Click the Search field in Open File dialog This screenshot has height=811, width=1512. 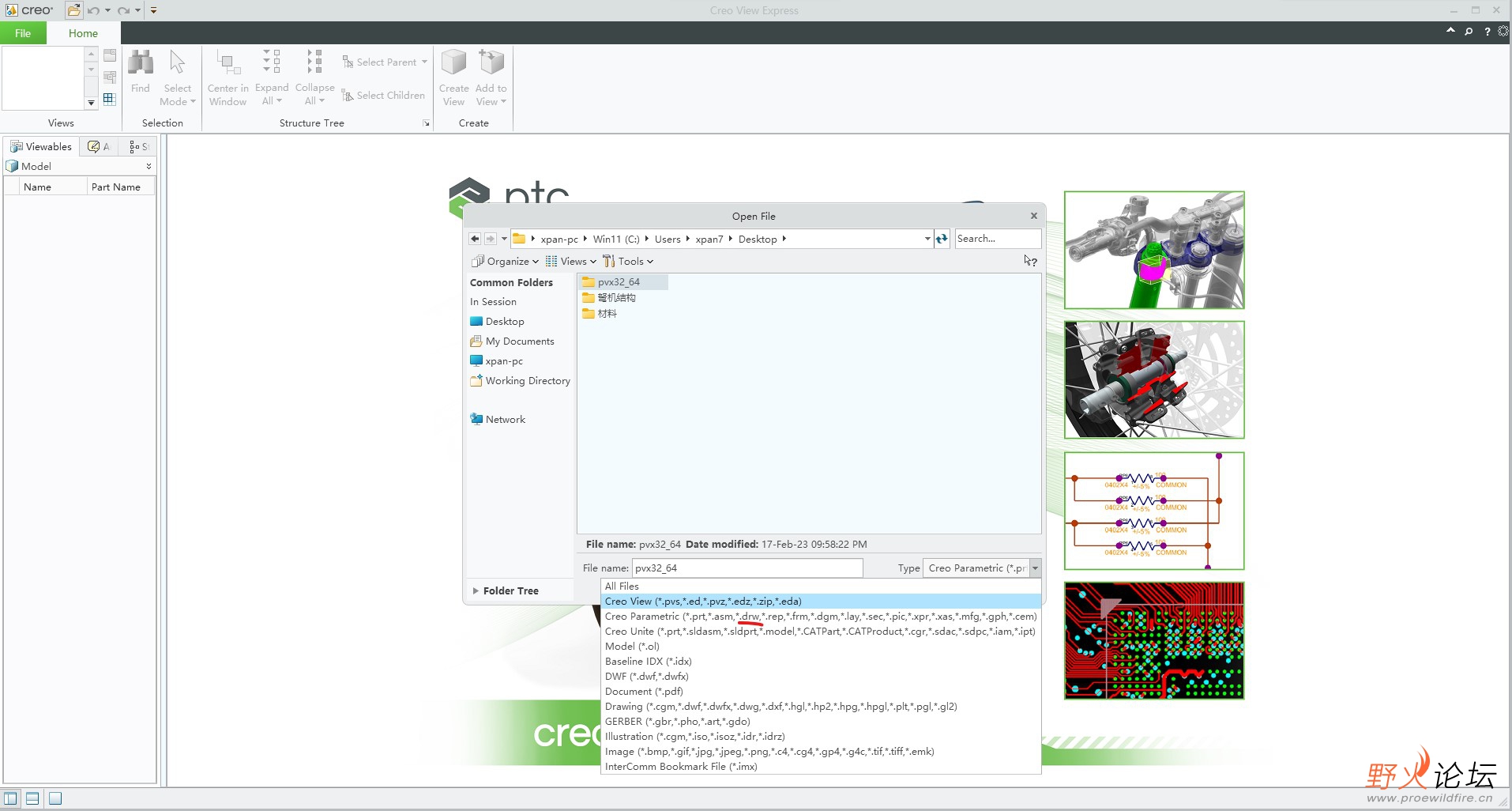click(998, 239)
